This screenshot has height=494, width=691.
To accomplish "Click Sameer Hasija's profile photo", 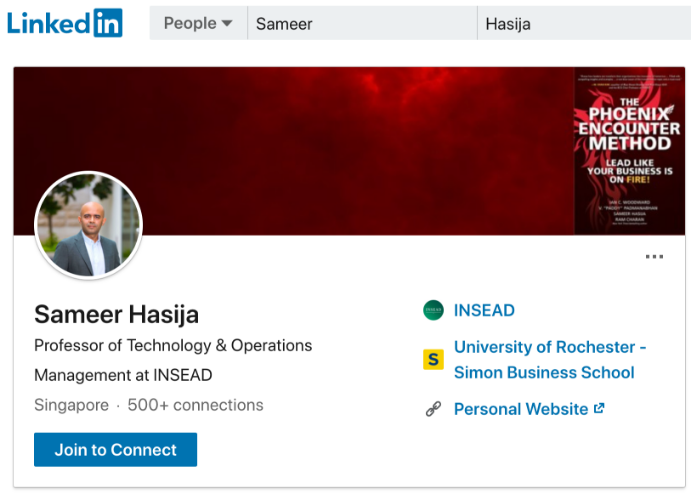I will [x=89, y=226].
